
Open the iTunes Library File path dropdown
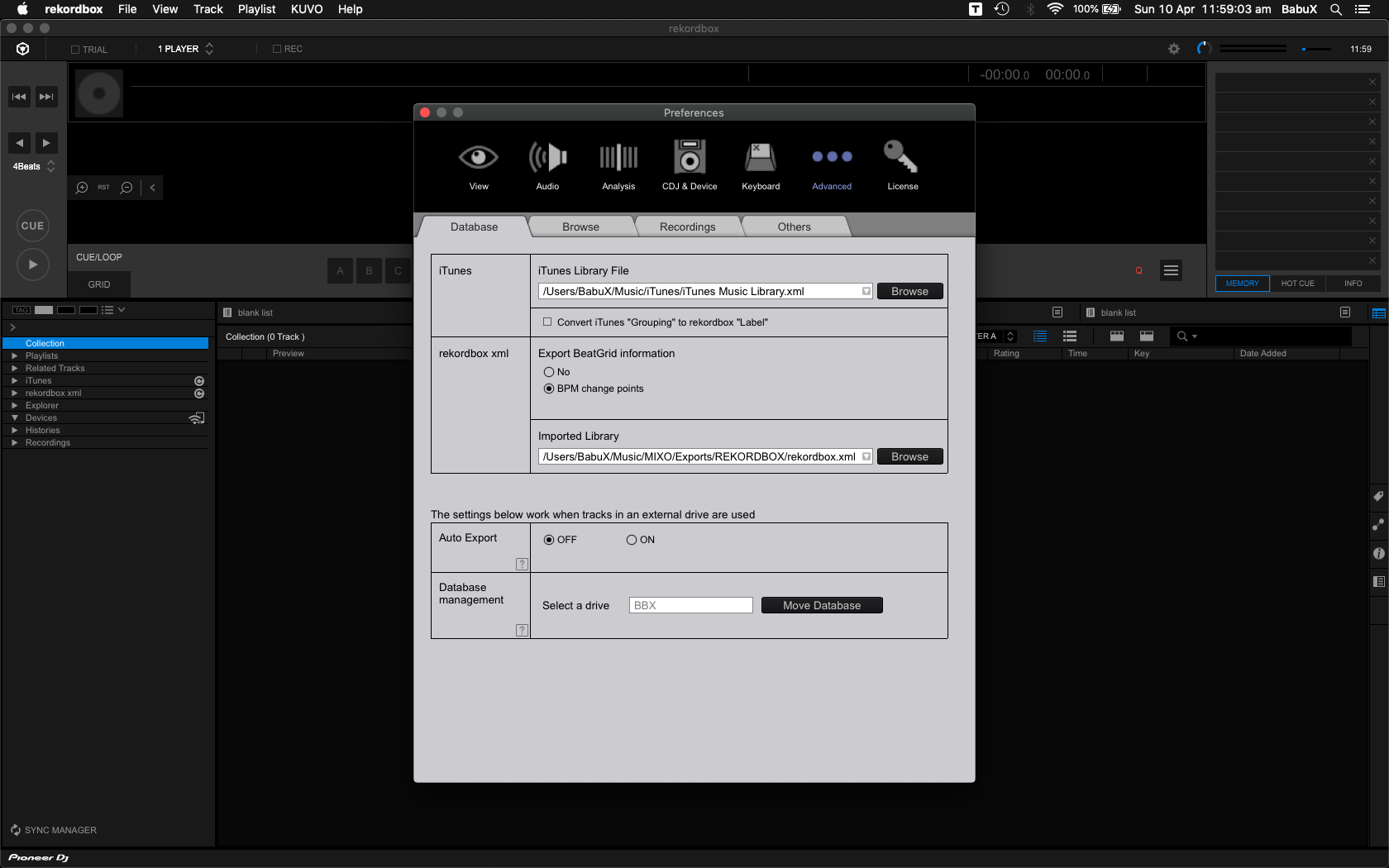click(x=866, y=292)
